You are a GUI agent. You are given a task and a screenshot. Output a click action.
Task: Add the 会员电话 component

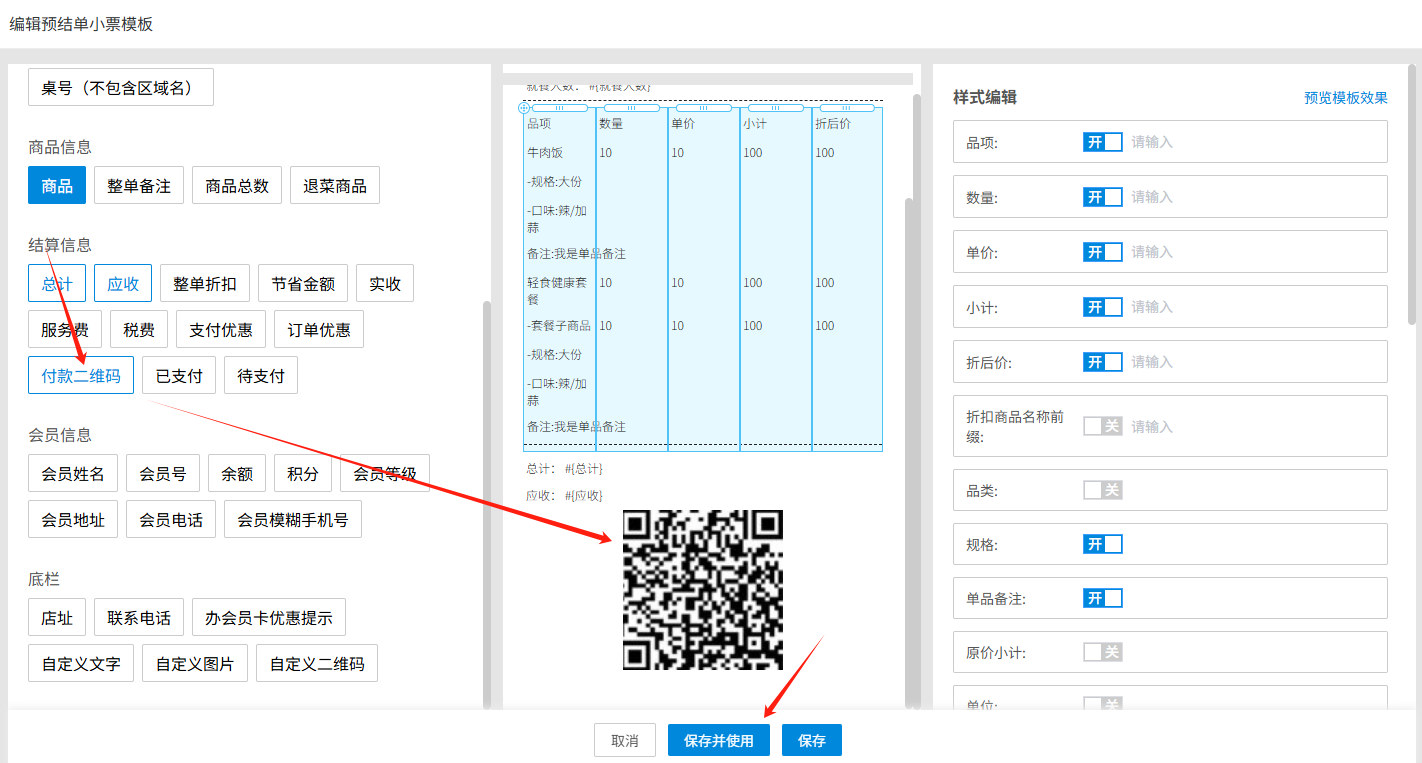[x=171, y=520]
